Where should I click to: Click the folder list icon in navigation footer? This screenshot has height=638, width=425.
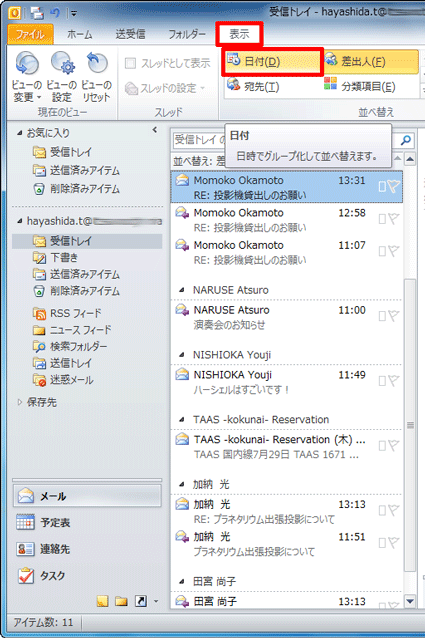click(121, 601)
